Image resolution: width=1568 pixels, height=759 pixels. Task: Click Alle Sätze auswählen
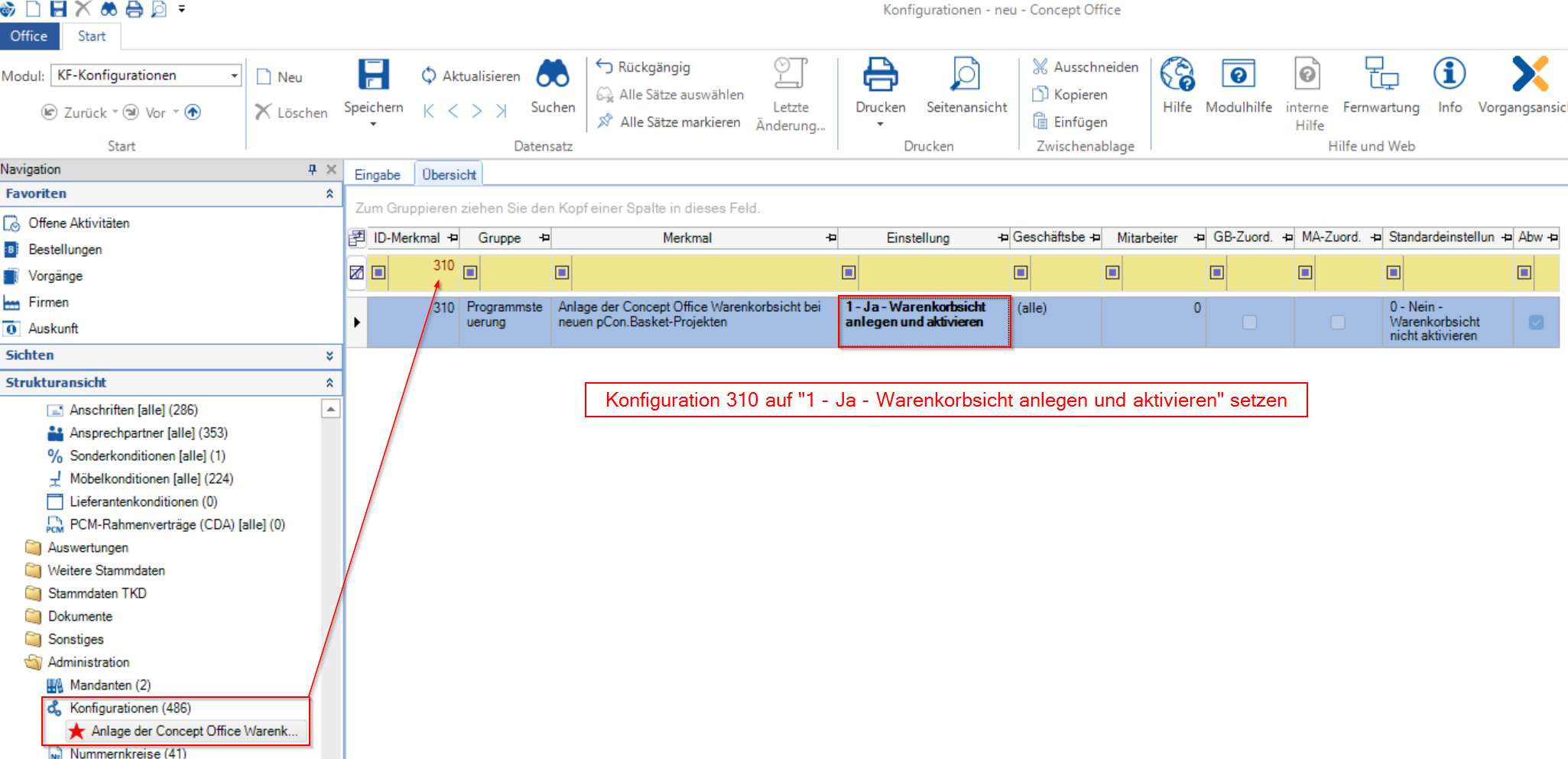670,94
